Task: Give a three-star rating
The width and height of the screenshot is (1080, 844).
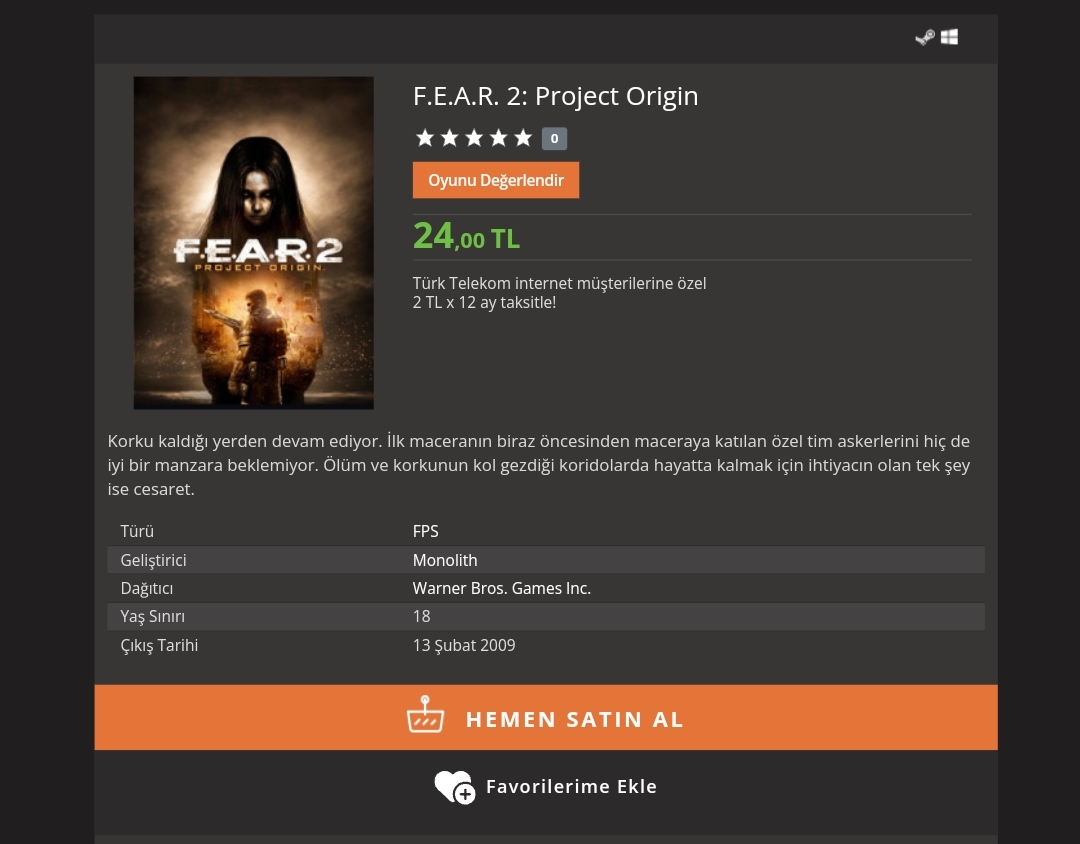Action: 474,138
